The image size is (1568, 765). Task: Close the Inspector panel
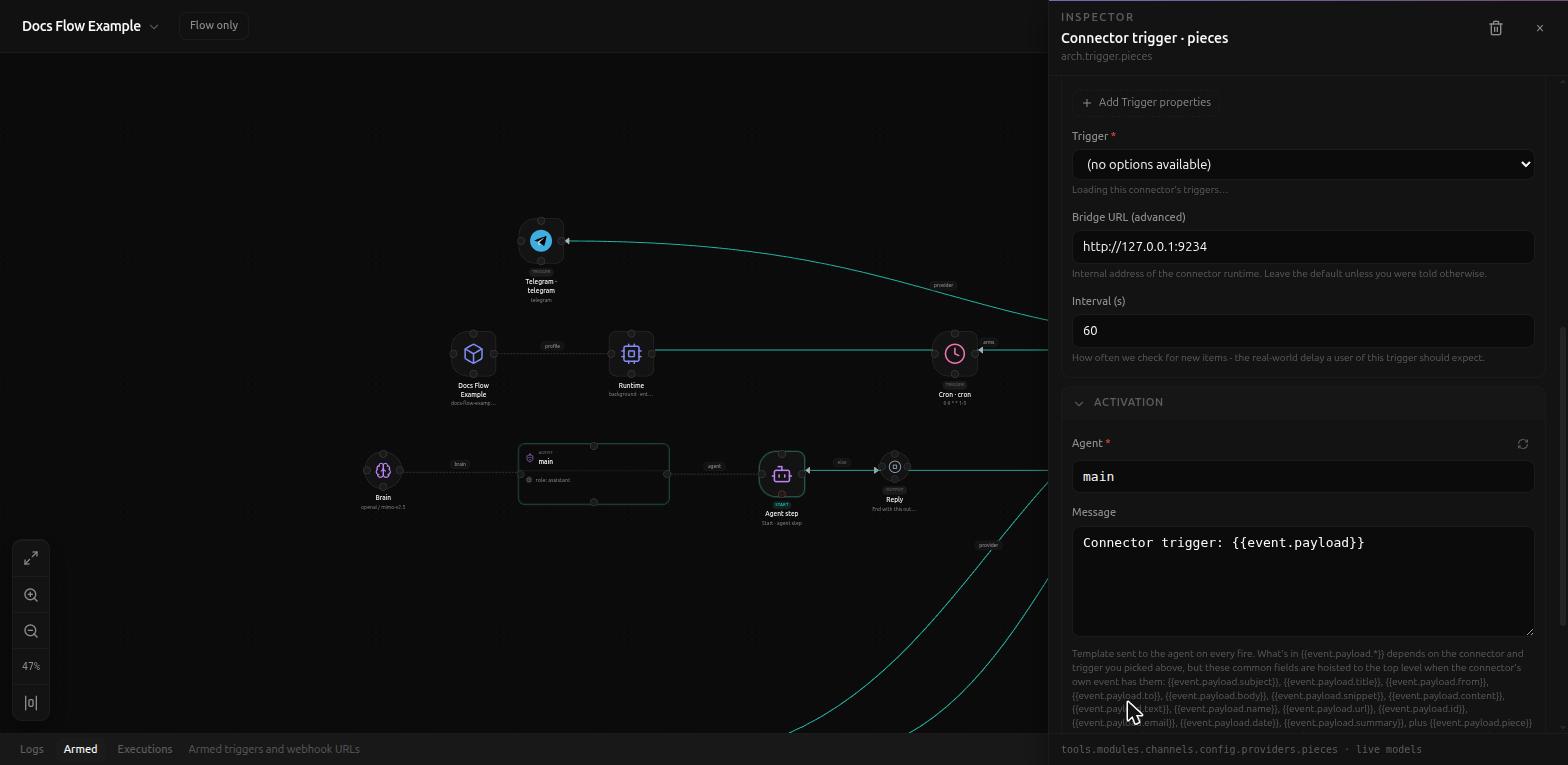click(x=1540, y=28)
